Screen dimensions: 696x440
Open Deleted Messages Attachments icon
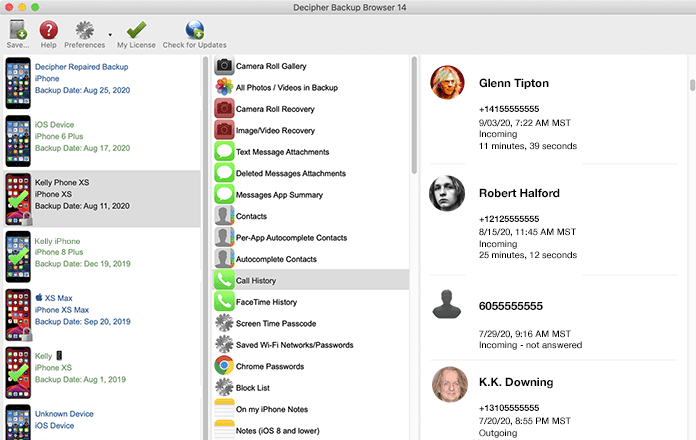click(x=224, y=173)
